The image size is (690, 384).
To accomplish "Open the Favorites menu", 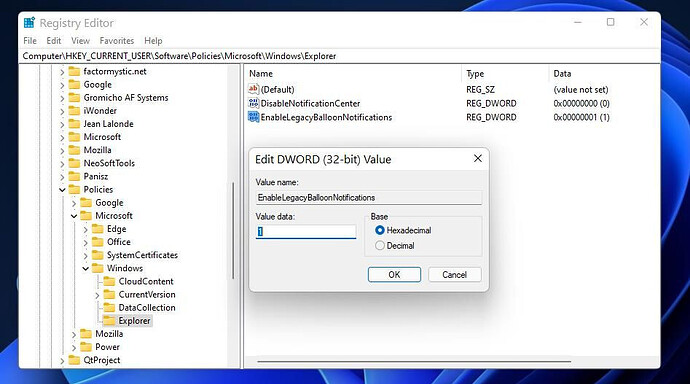I will pos(117,40).
